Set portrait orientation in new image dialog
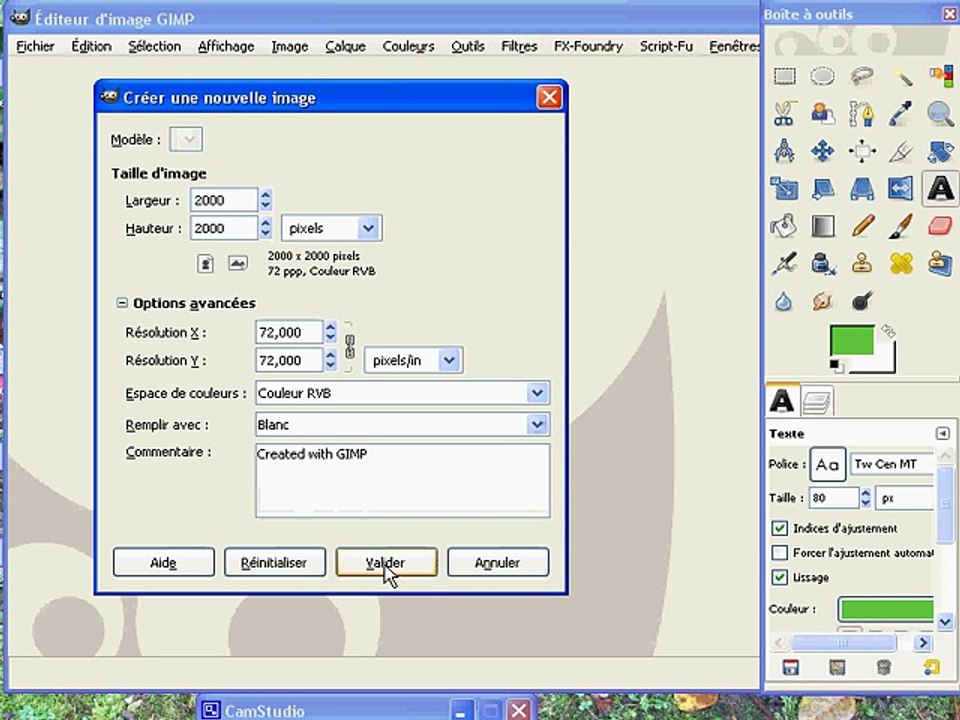 click(206, 264)
